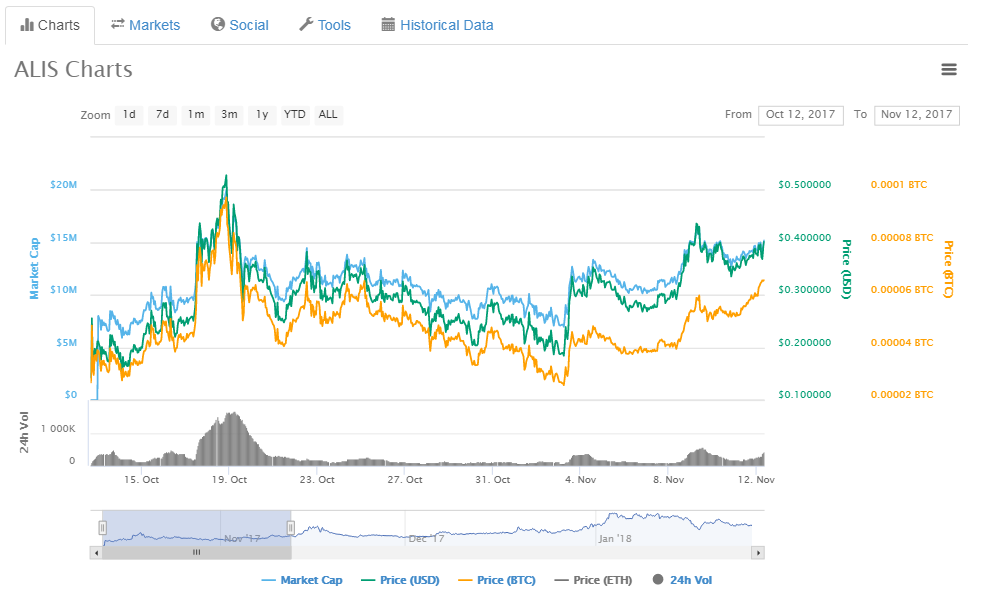The height and width of the screenshot is (596, 988).
Task: Click the From date field Oct 12, 2017
Action: click(800, 115)
